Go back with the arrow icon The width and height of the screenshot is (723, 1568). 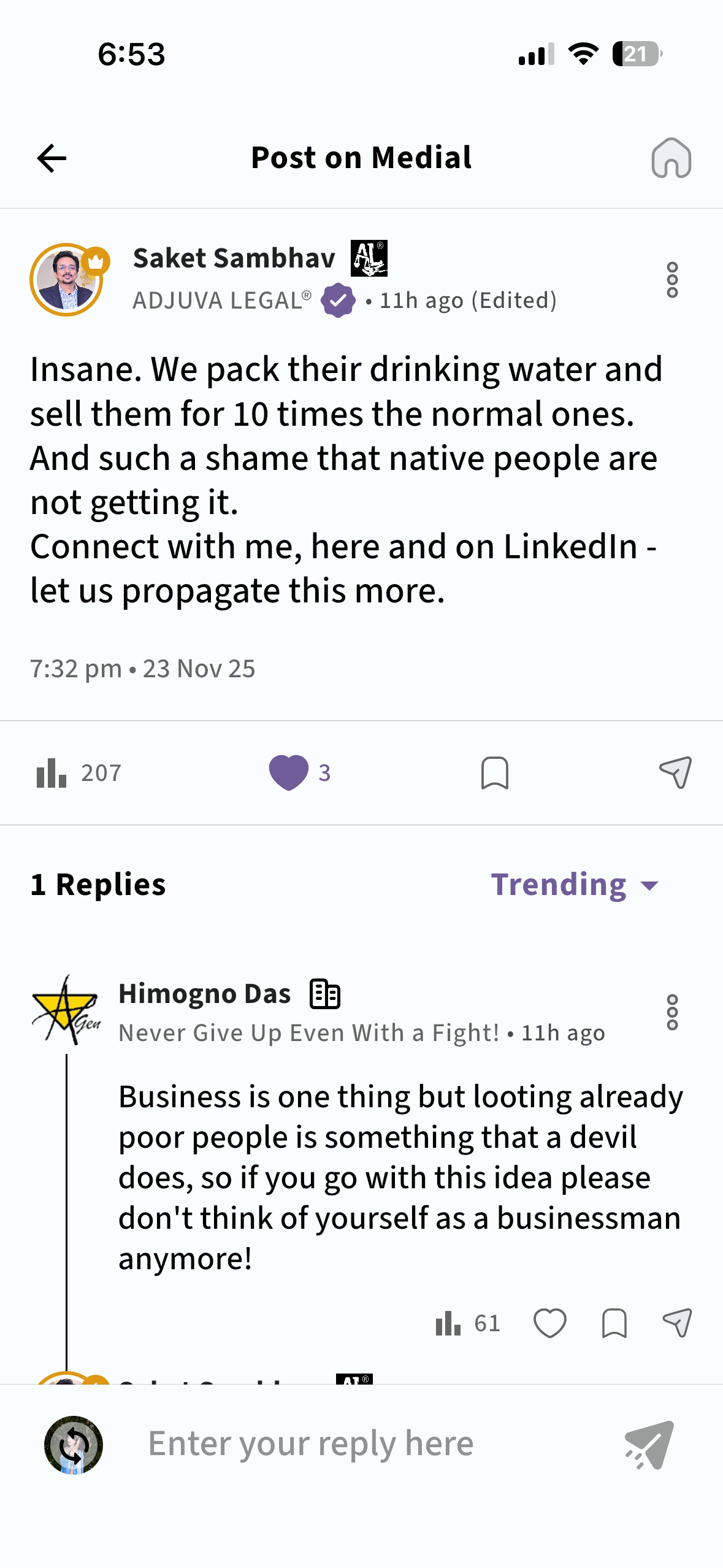(52, 158)
